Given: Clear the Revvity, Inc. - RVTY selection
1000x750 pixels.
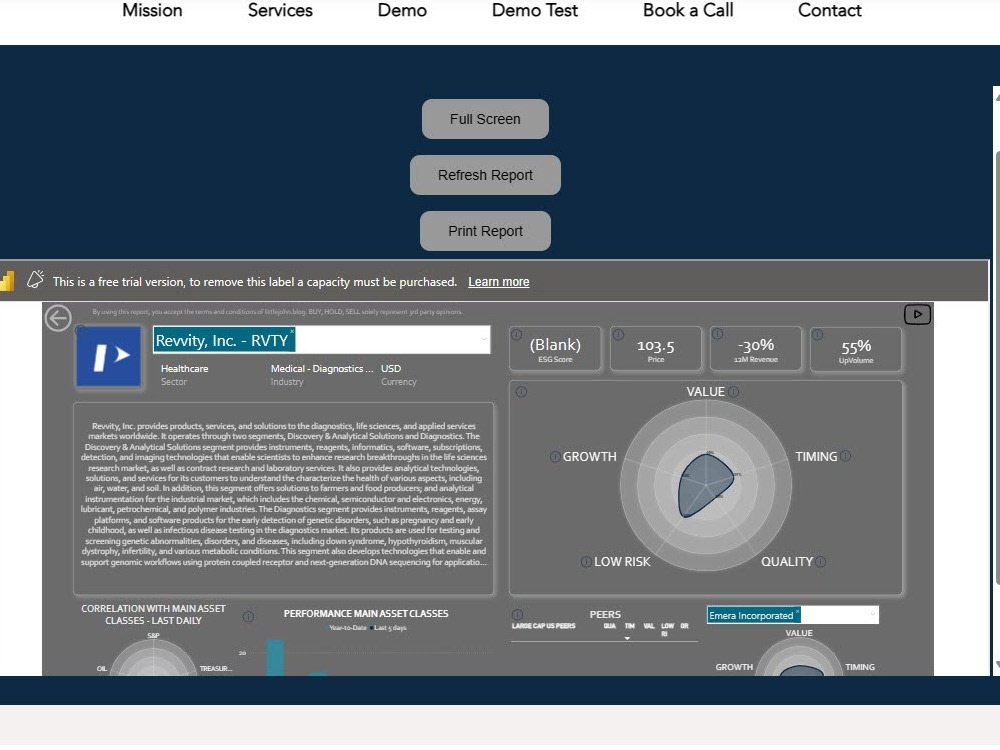Looking at the screenshot, I should click(x=292, y=330).
